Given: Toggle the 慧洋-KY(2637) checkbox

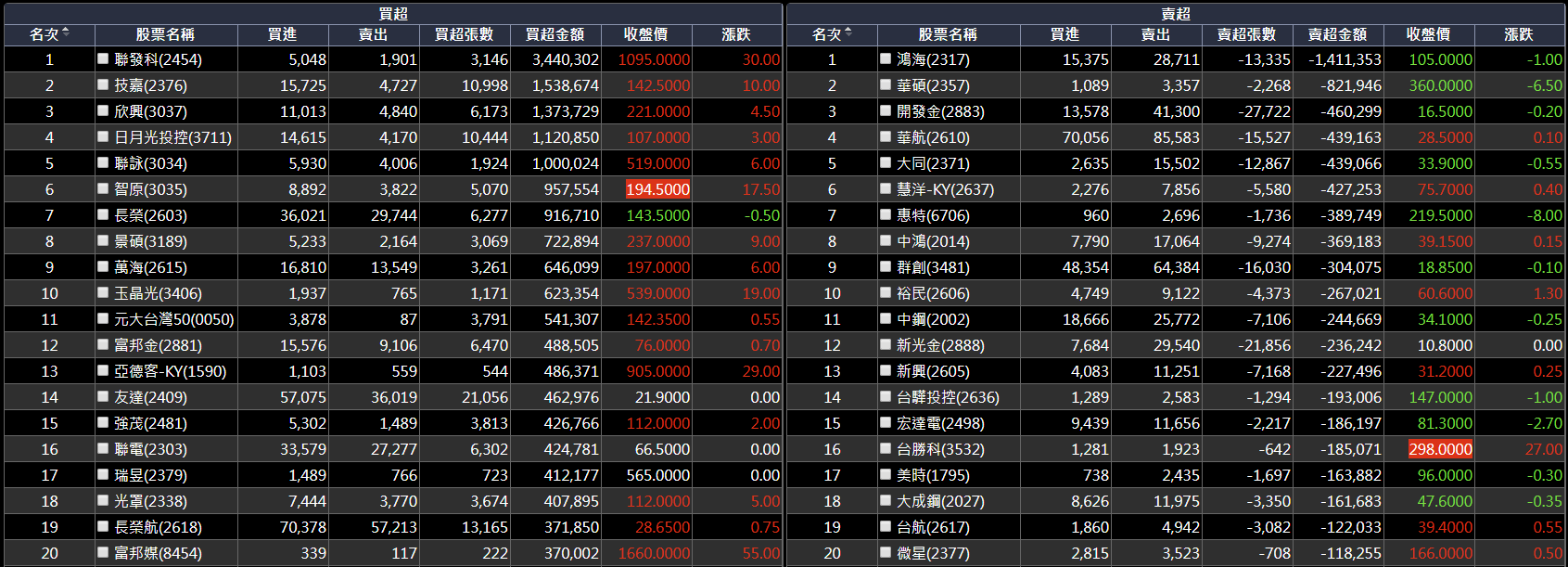Looking at the screenshot, I should [x=886, y=188].
